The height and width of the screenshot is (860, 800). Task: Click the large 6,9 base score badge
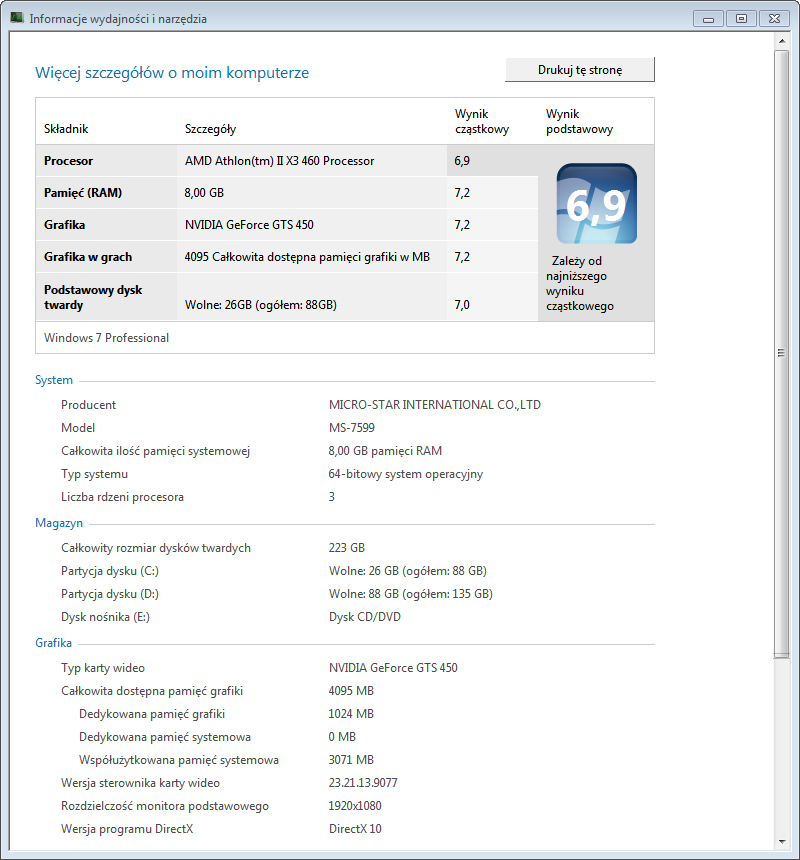596,205
